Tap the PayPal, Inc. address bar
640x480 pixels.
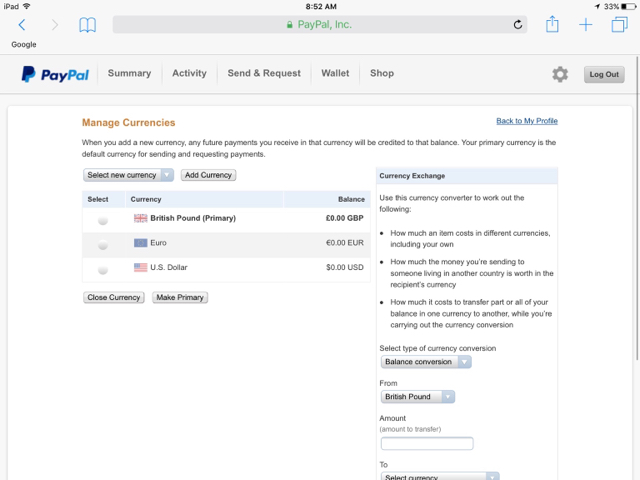(x=320, y=24)
